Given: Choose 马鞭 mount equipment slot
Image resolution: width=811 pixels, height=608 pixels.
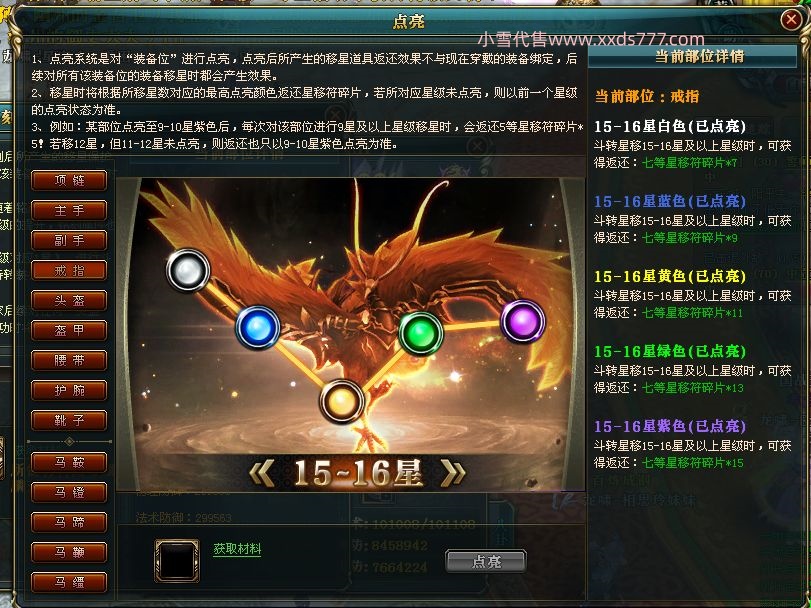Looking at the screenshot, I should pyautogui.click(x=69, y=552).
